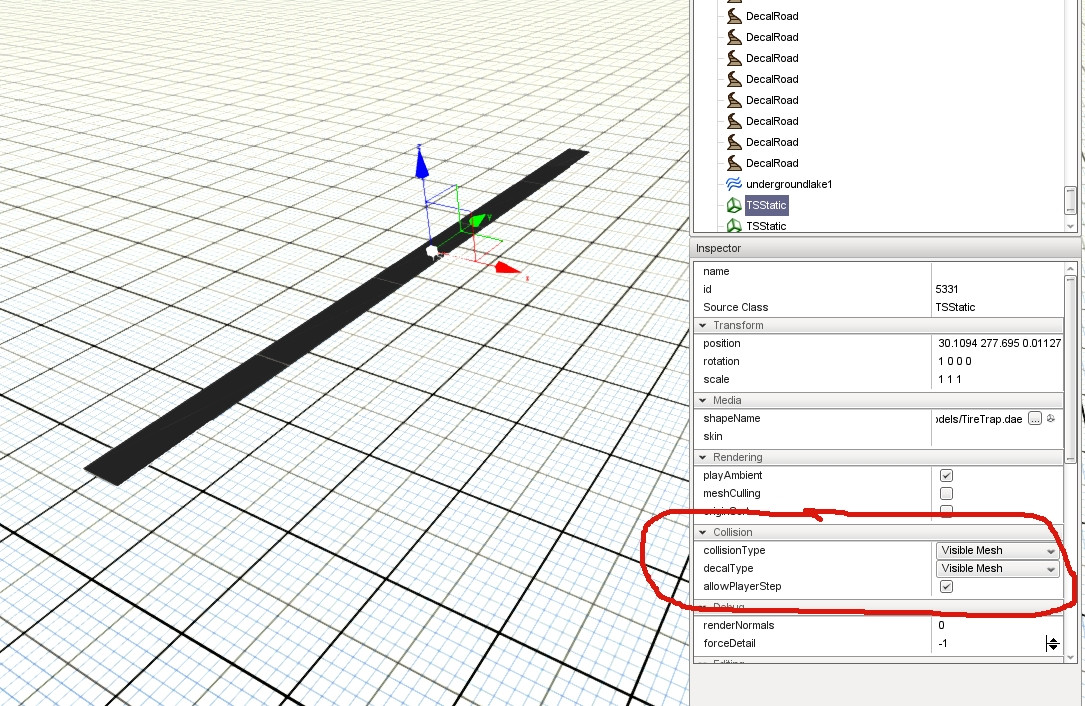Click the collisionType property label
This screenshot has width=1085, height=706.
click(x=734, y=550)
